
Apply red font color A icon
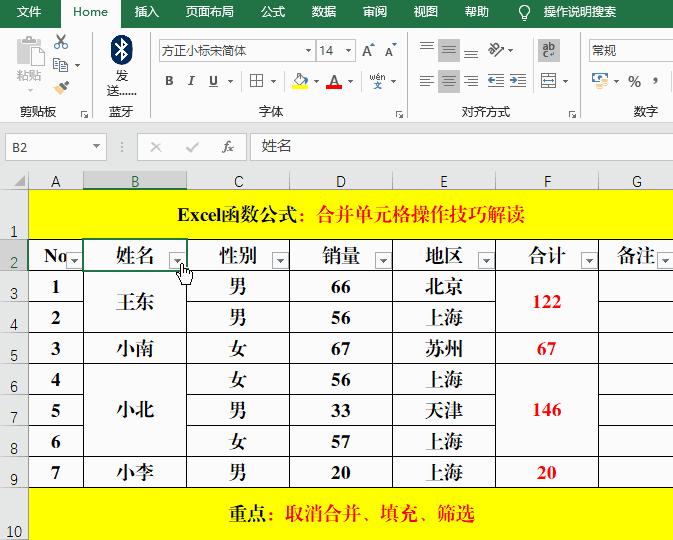334,81
